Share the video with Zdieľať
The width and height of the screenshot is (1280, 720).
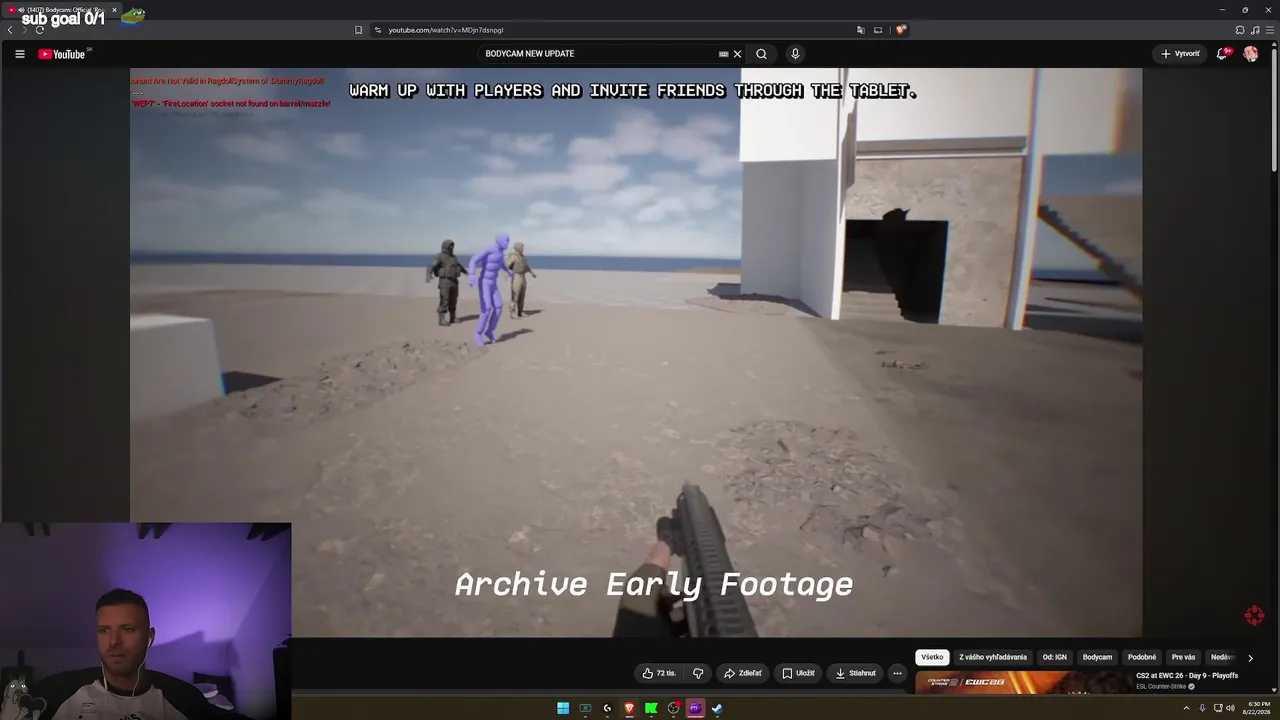(x=743, y=673)
